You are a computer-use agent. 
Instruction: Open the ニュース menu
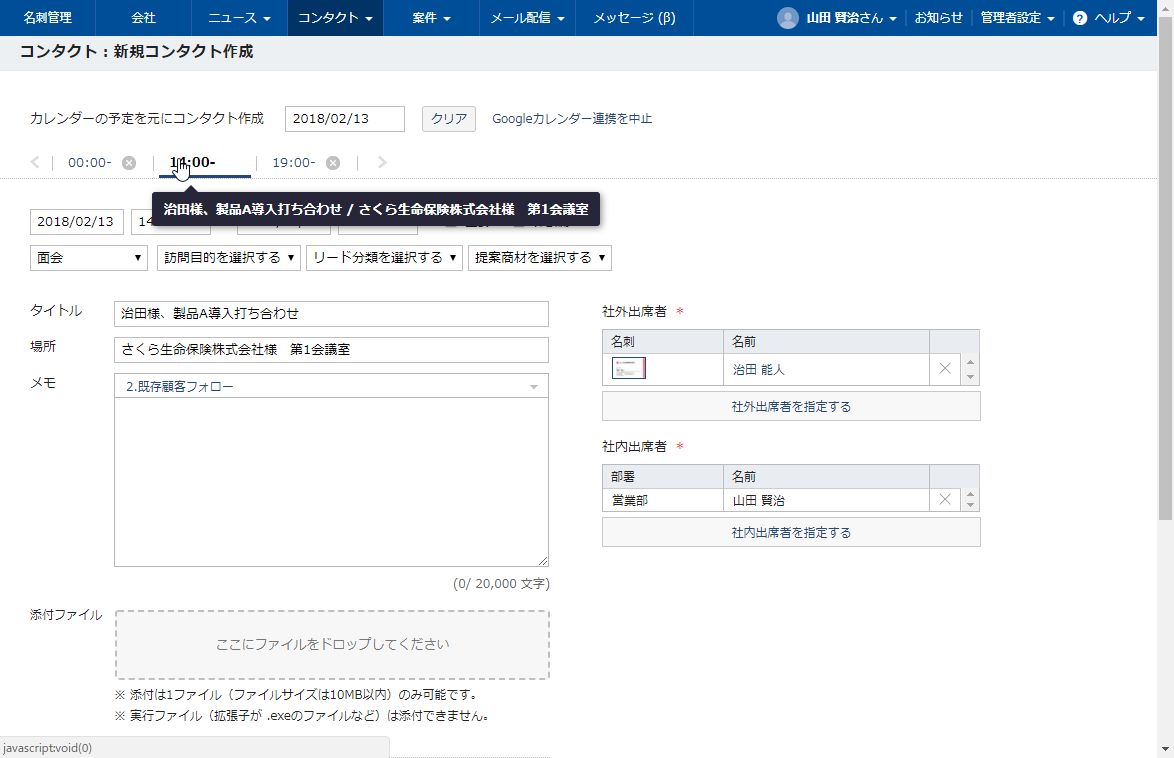point(239,18)
